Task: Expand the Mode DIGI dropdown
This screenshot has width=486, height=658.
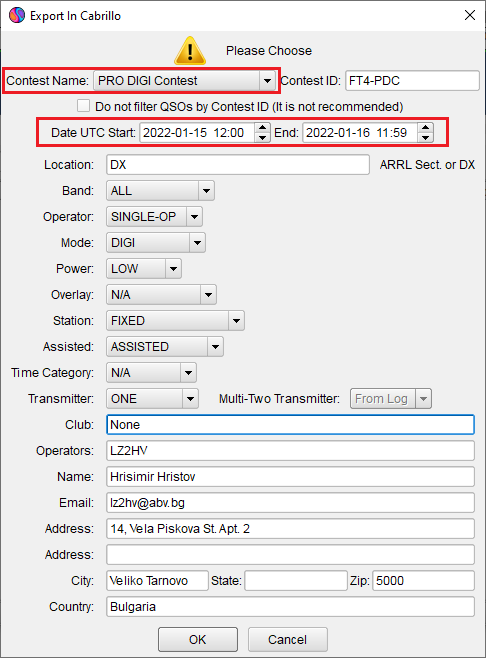Action: [x=197, y=243]
